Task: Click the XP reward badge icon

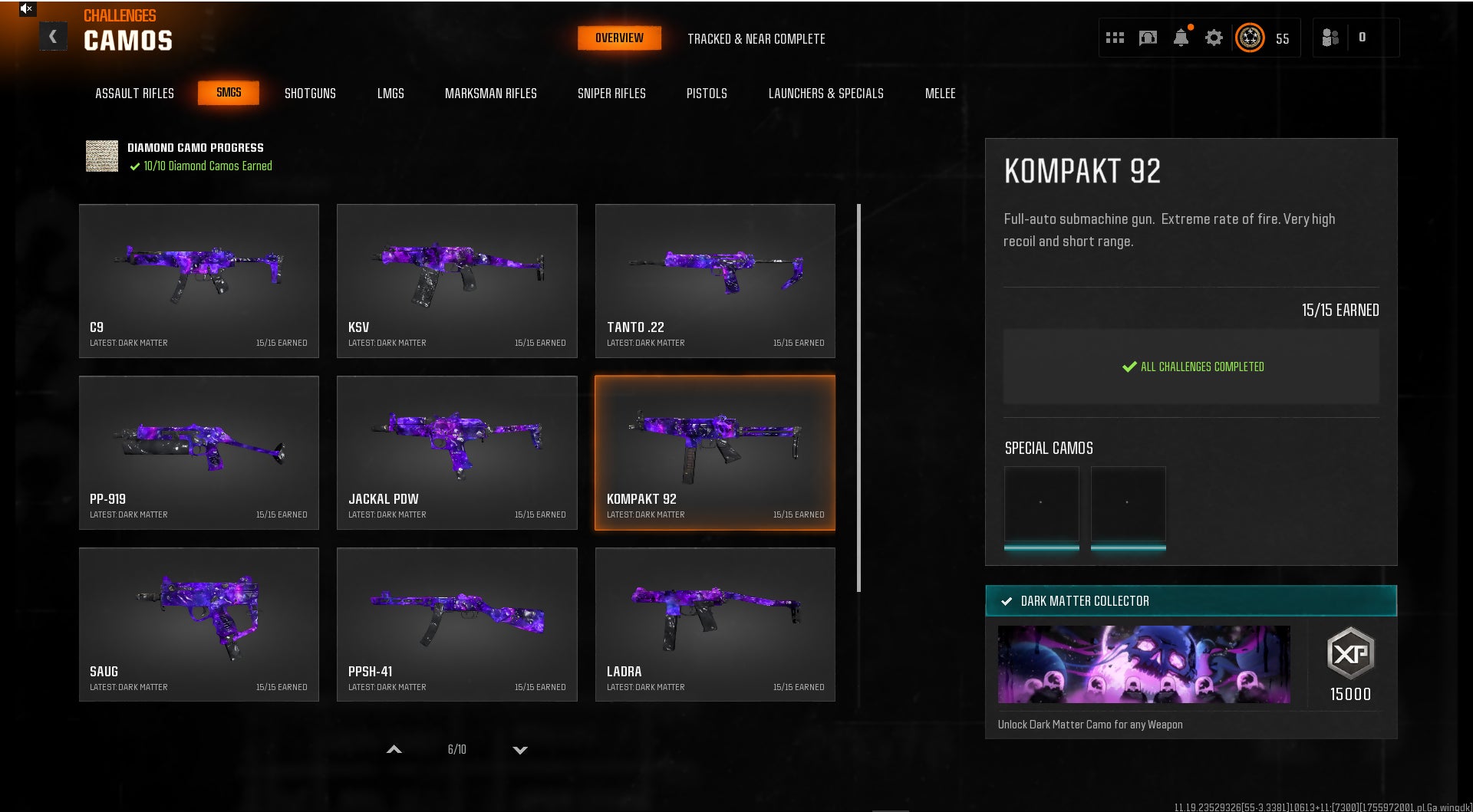Action: [1350, 653]
